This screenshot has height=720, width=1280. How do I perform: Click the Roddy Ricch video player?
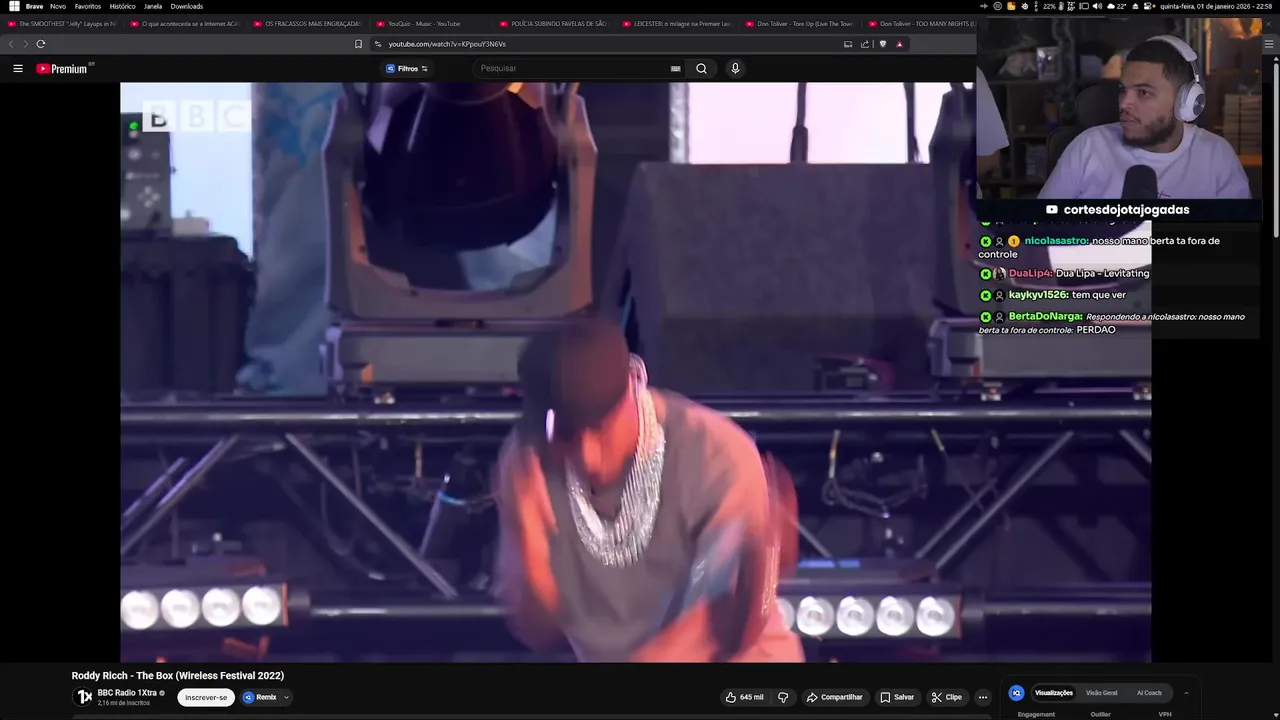click(x=635, y=372)
